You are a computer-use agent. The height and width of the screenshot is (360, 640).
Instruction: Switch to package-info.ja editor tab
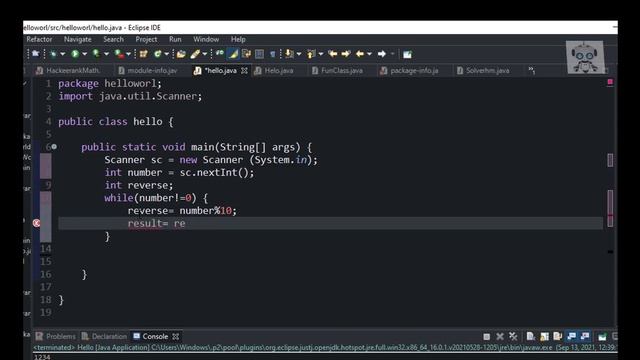pos(409,71)
